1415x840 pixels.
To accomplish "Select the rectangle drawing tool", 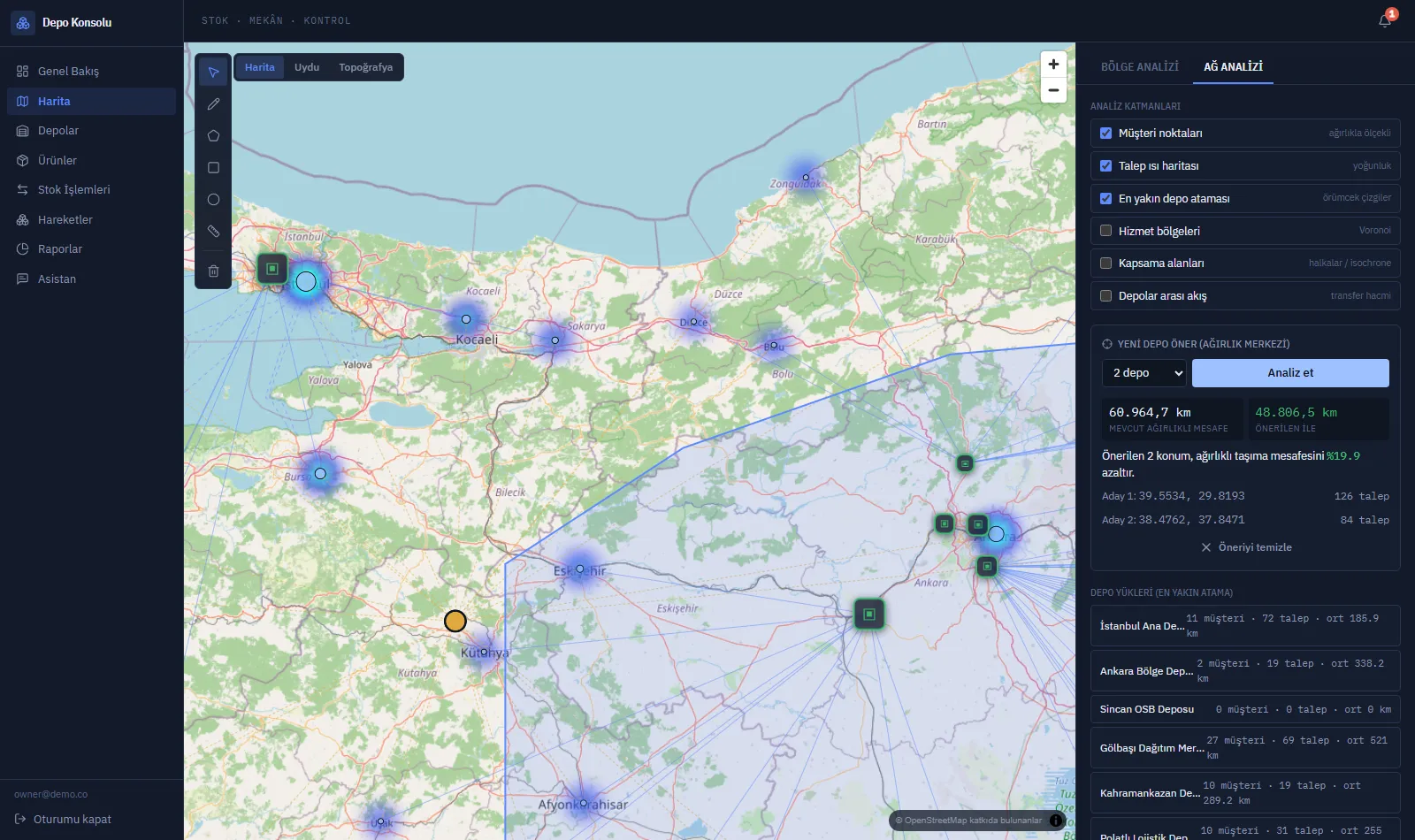I will point(213,168).
